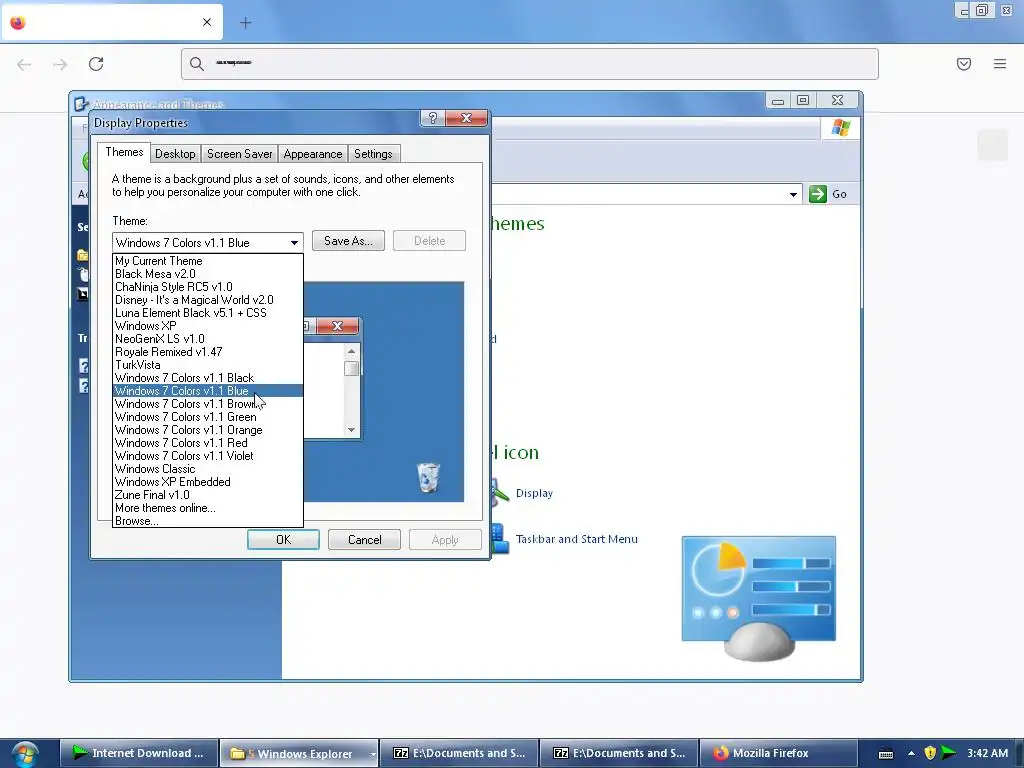Reload the page in Firefox
The width and height of the screenshot is (1024, 768).
(96, 64)
